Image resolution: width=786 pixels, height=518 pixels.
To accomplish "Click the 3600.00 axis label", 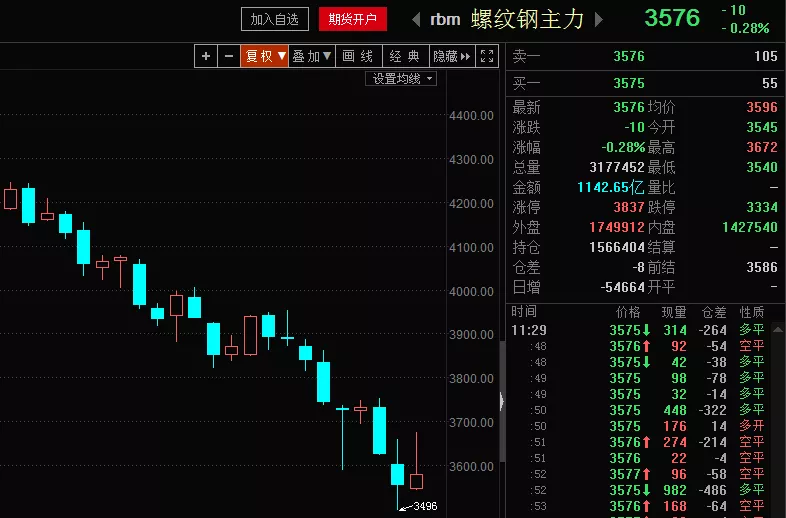I will [x=471, y=466].
